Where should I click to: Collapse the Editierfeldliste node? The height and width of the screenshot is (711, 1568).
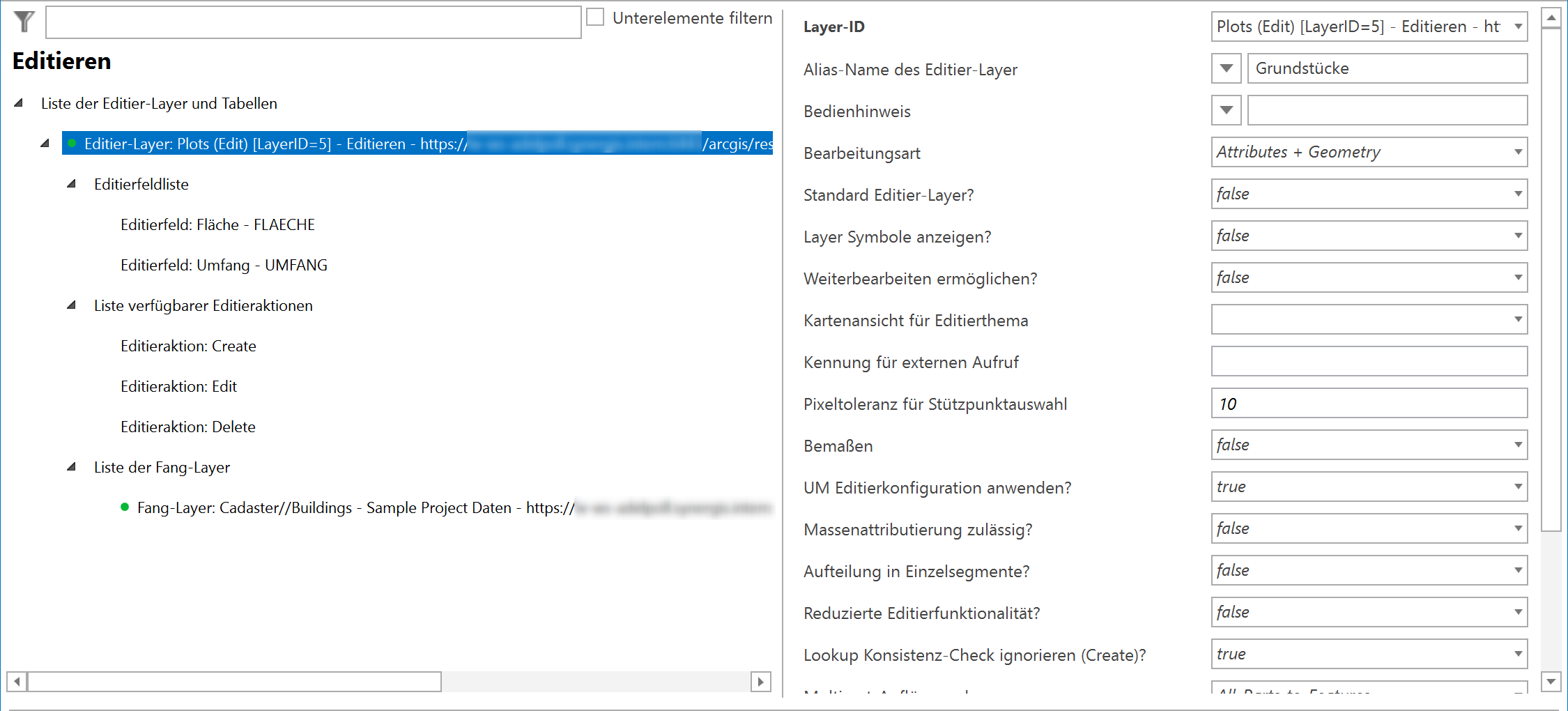[71, 184]
